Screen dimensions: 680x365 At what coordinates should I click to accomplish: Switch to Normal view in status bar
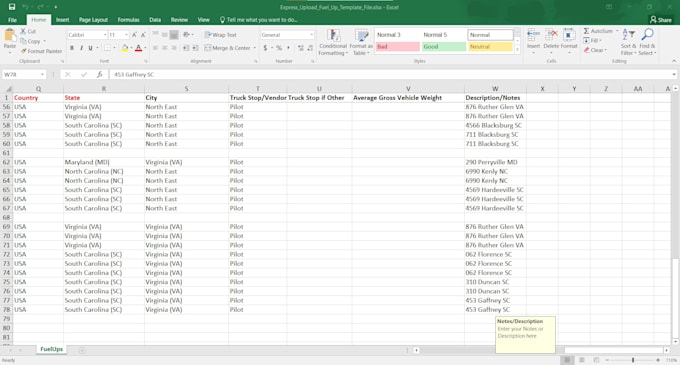click(567, 360)
